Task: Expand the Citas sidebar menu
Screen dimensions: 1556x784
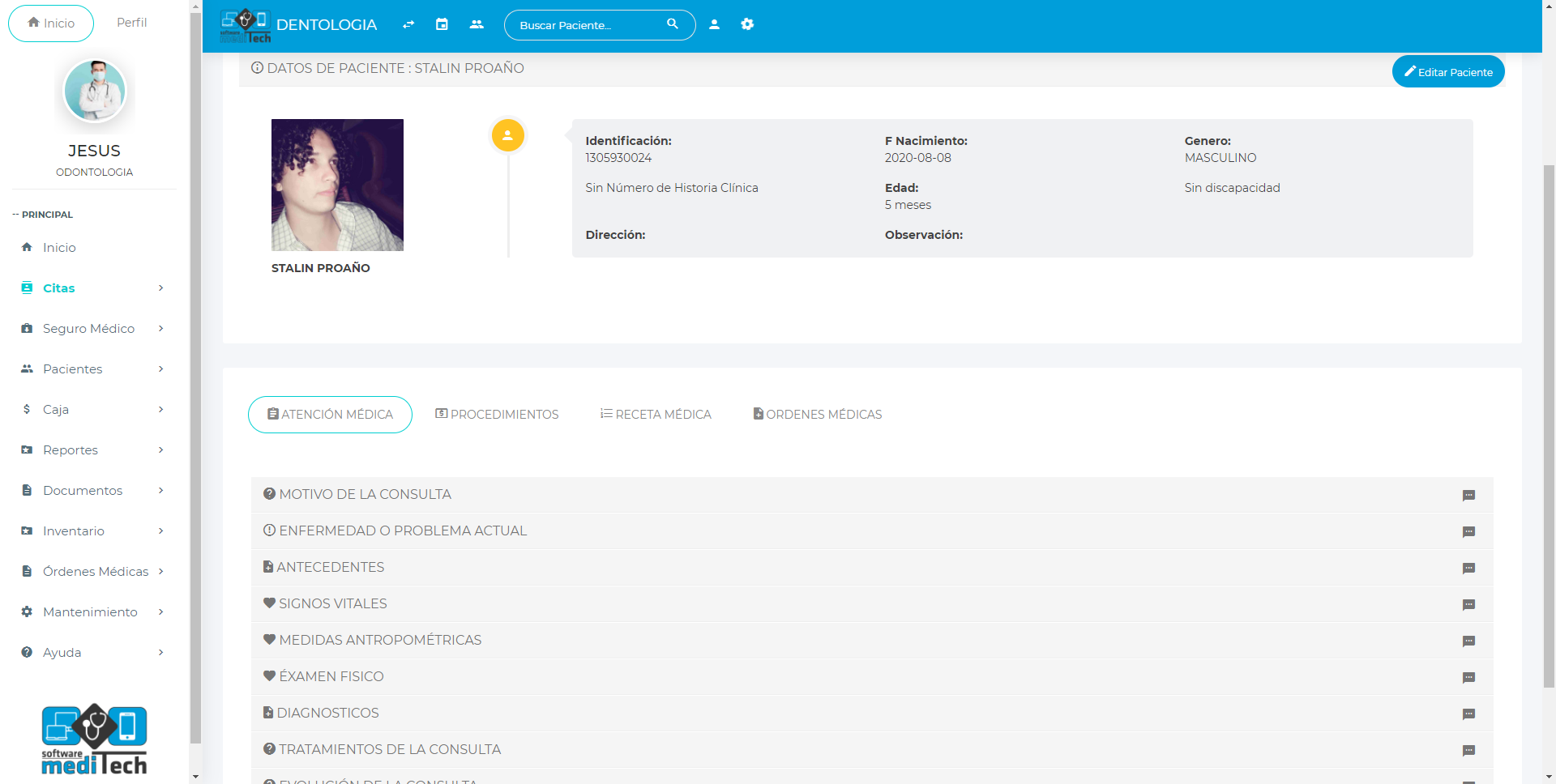Action: tap(93, 288)
